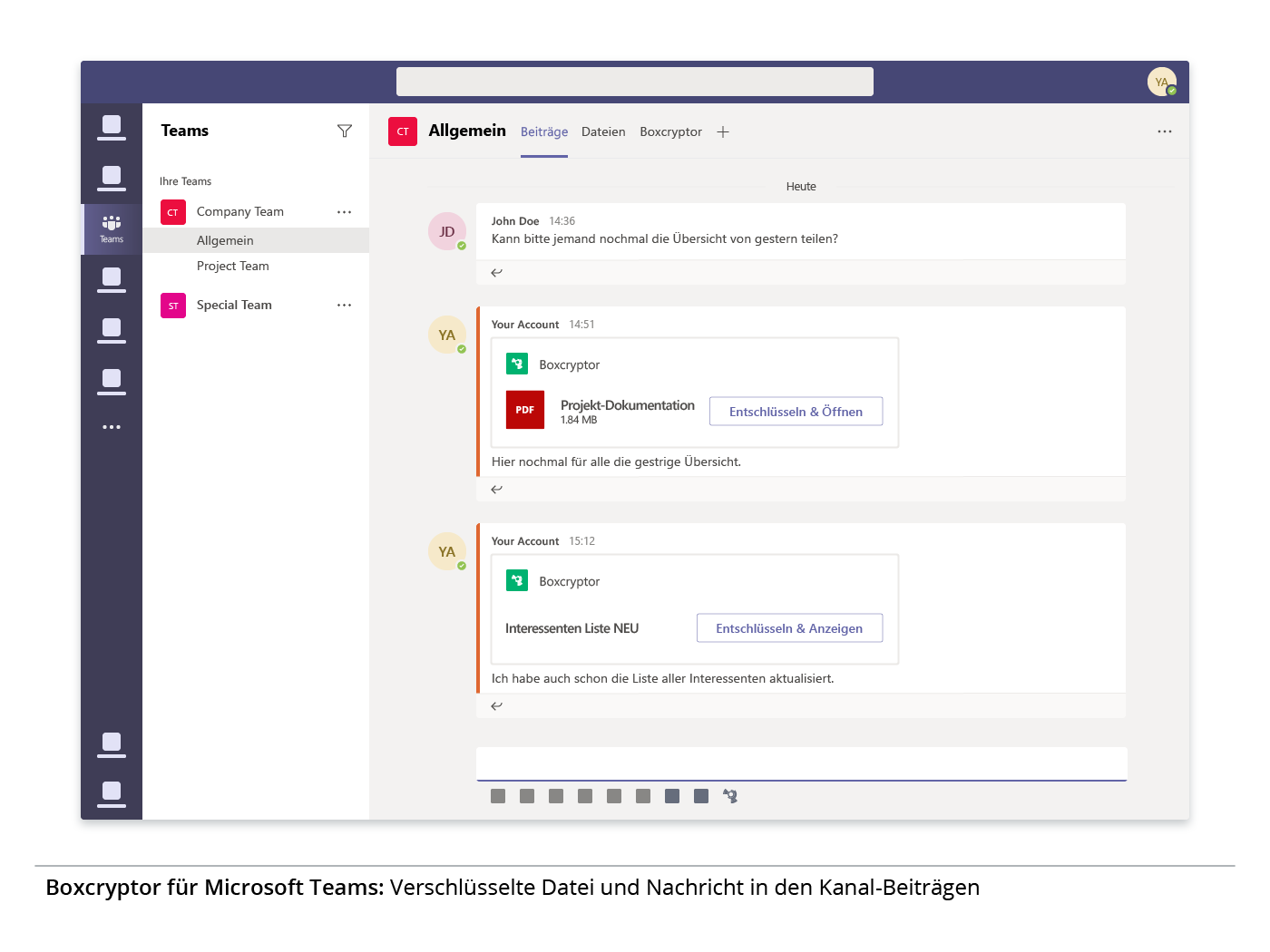1270x952 pixels.
Task: Click the text 'Kann bitte jemand nochmal...'
Action: (x=665, y=239)
